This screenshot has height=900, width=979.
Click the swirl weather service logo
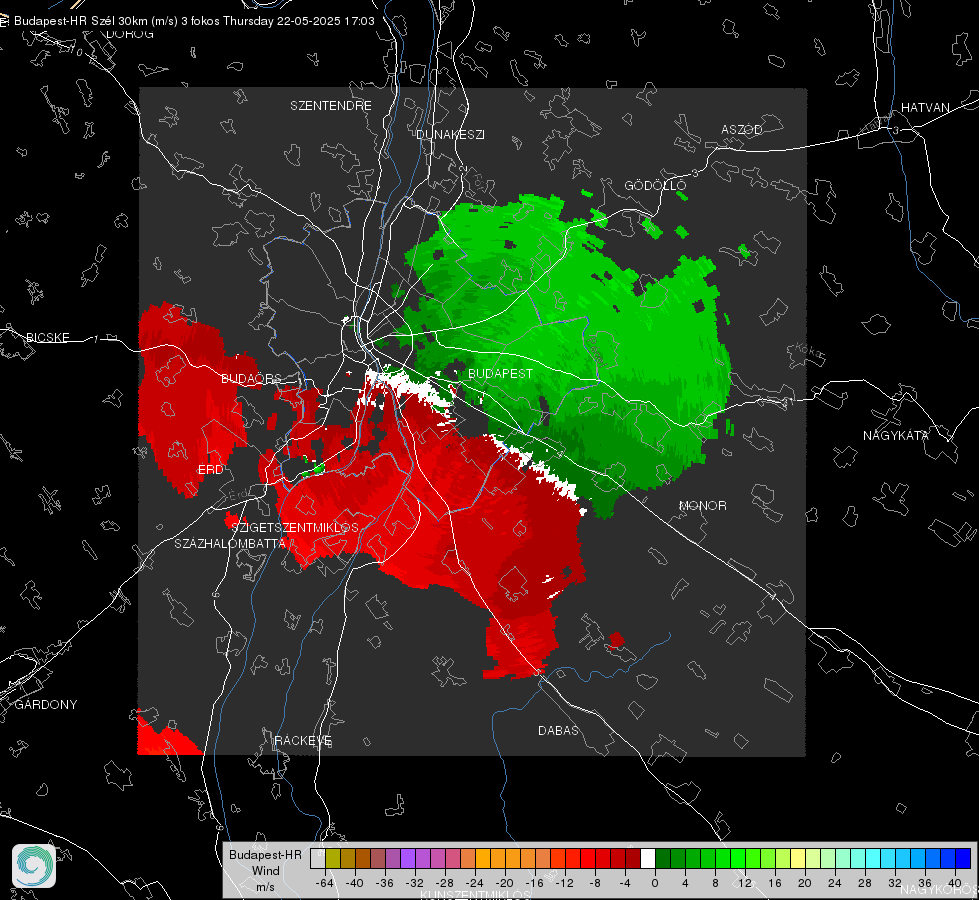tap(34, 866)
